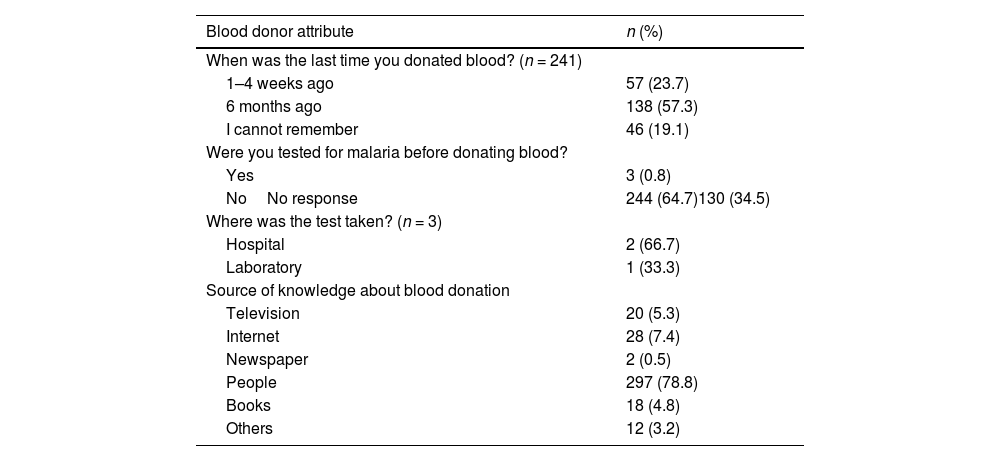The height and width of the screenshot is (461, 1000).
Task: Click the '6 months ago' row label
Action: point(273,107)
